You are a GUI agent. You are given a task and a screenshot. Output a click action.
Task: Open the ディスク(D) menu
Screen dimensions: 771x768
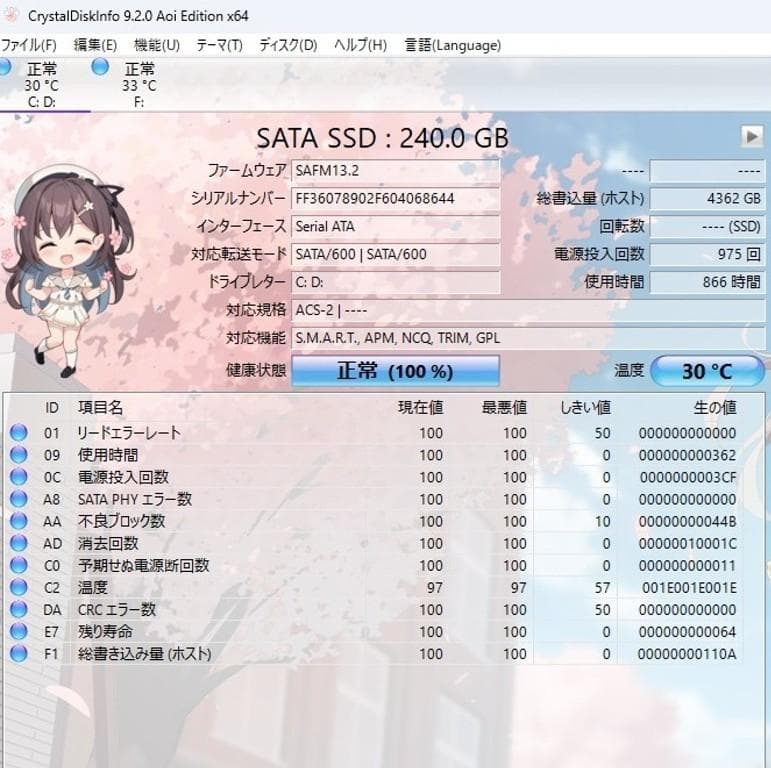(x=288, y=45)
